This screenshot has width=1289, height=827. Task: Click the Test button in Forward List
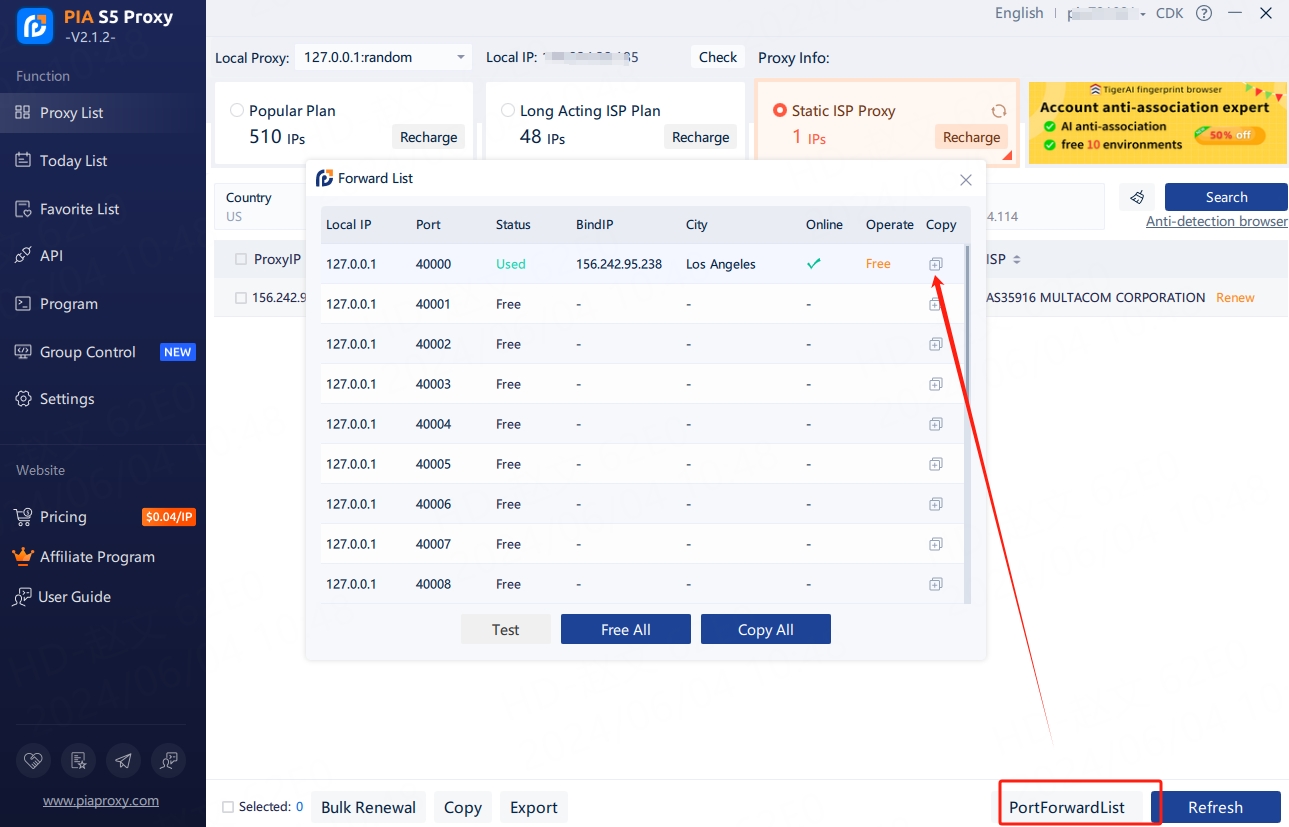[506, 629]
